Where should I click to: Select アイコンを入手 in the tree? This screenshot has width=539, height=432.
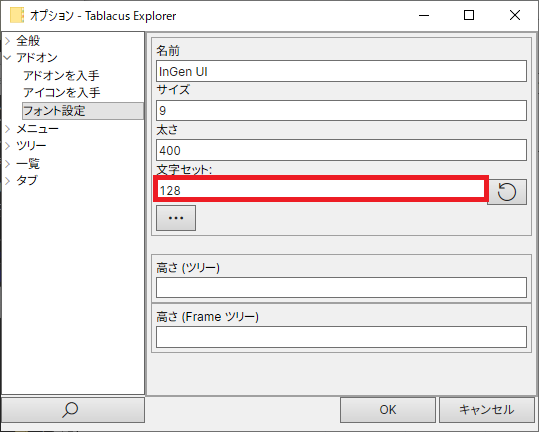pos(62,92)
